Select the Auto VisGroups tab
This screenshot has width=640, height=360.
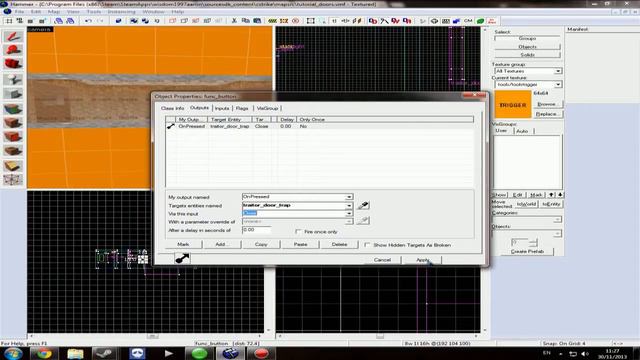pyautogui.click(x=522, y=131)
